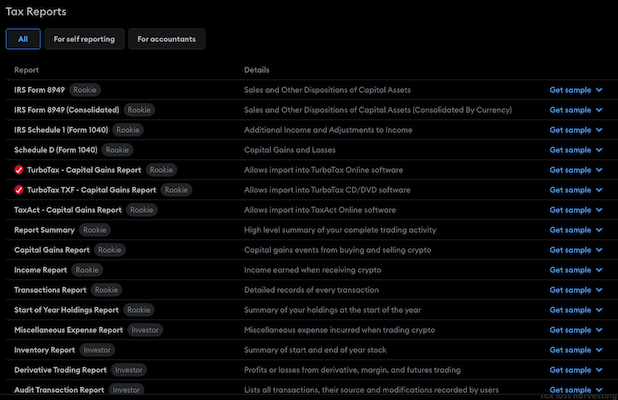
Task: Select the All filter tab
Action: coord(23,39)
